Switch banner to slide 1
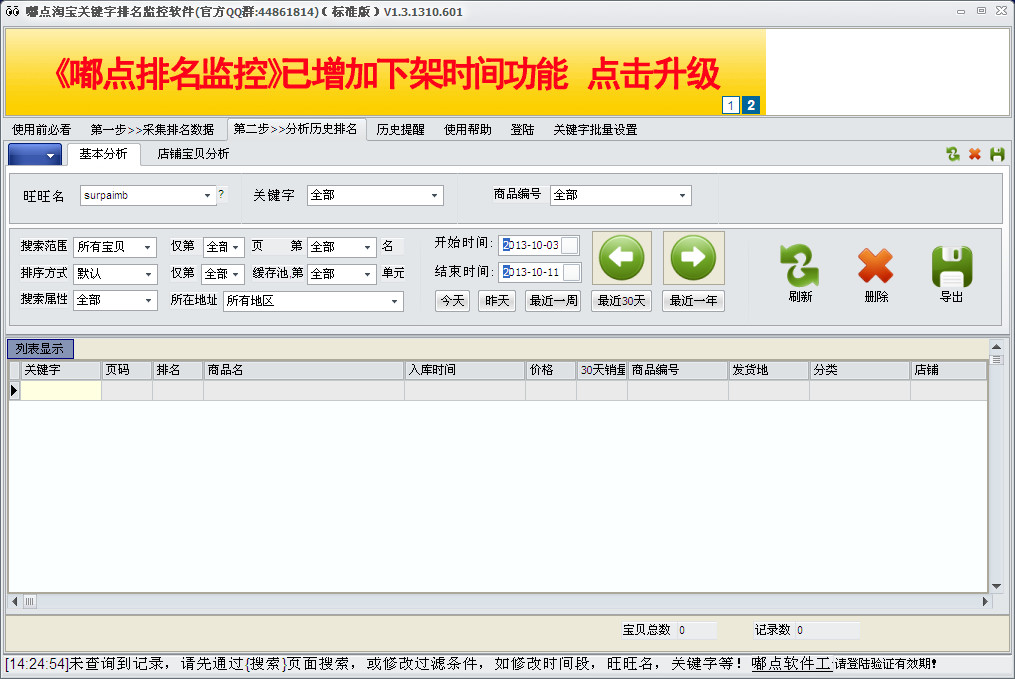This screenshot has height=679, width=1015. pos(730,106)
